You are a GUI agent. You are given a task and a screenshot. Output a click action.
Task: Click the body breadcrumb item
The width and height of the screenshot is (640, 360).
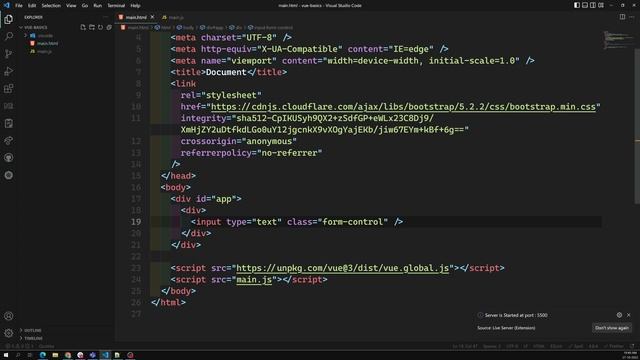(185, 27)
